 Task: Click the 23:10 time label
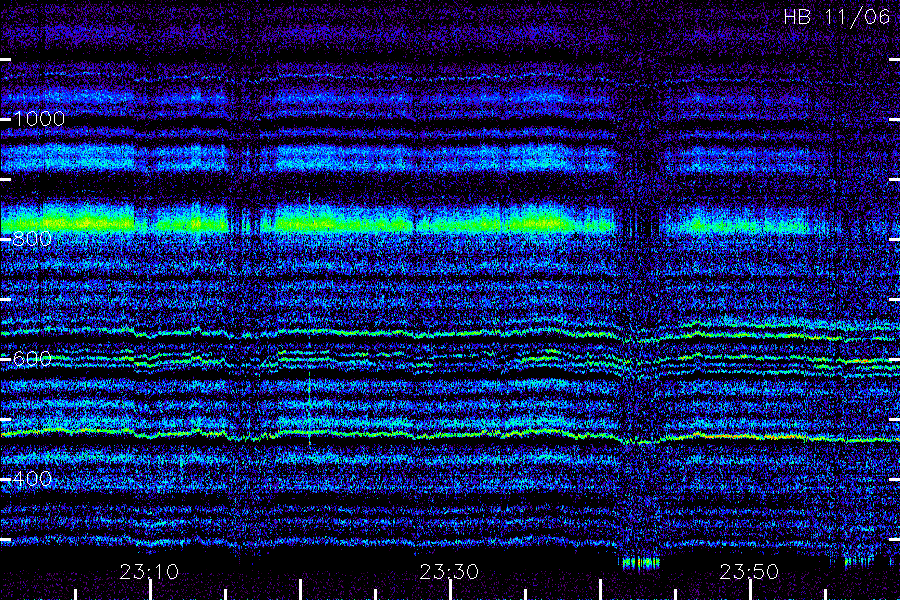point(149,571)
